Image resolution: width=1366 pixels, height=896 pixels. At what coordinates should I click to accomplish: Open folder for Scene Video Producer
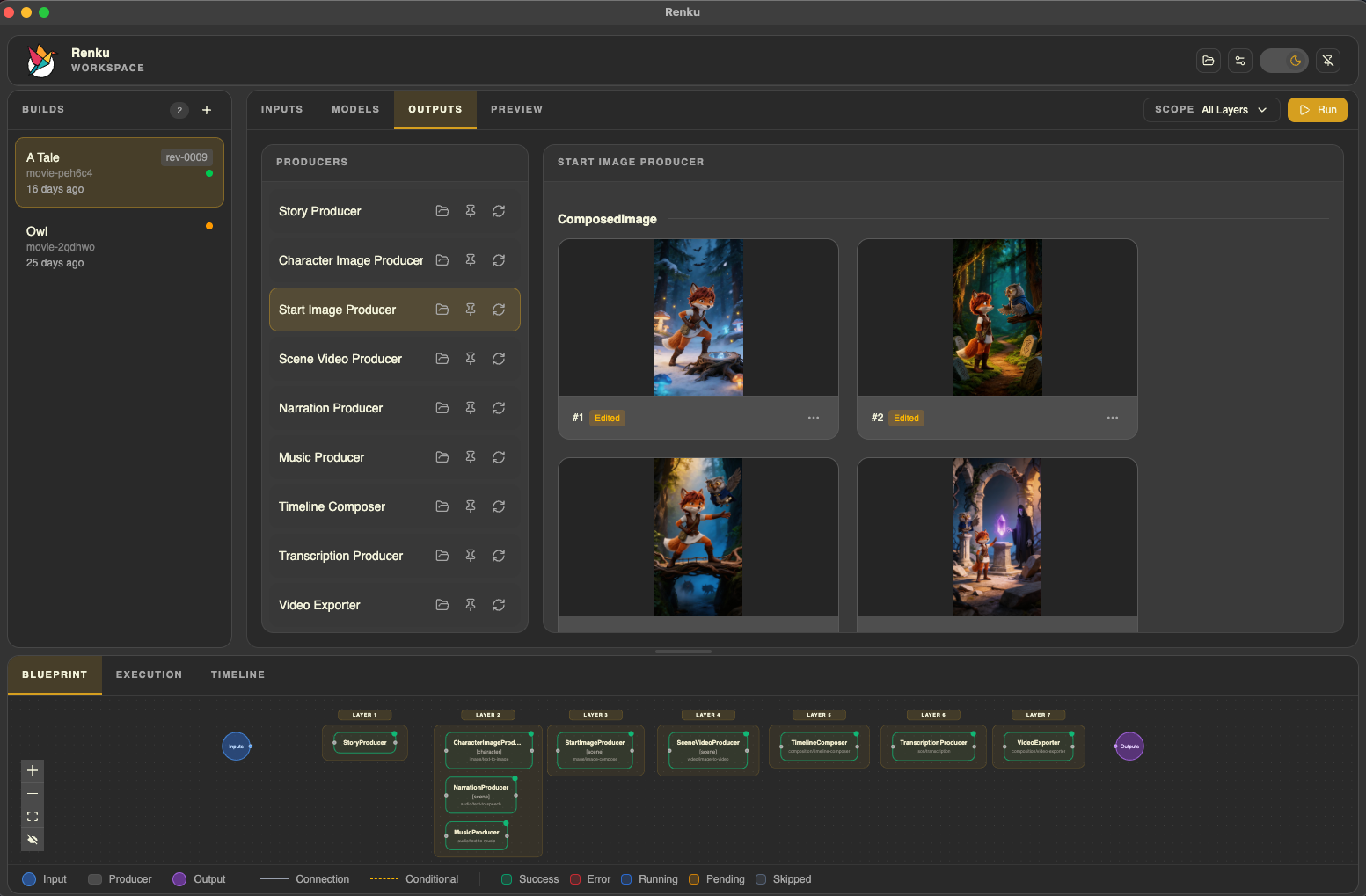[442, 359]
